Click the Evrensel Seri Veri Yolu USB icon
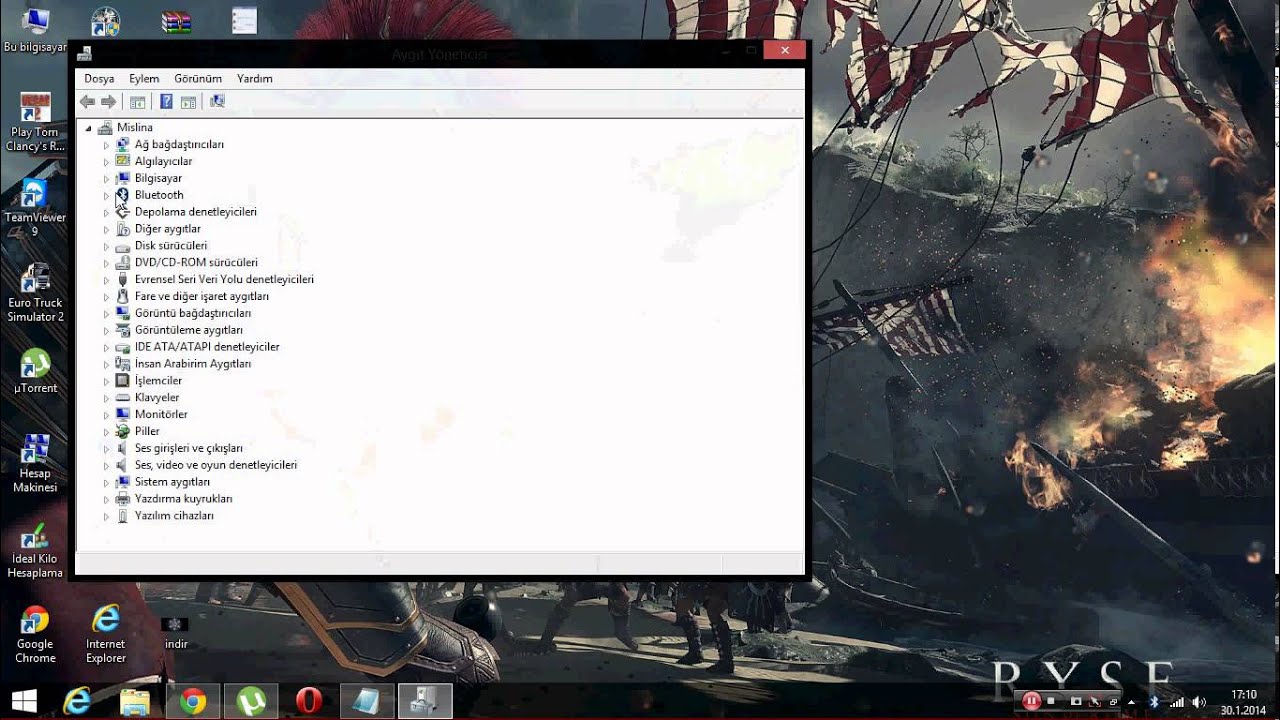 [x=122, y=279]
